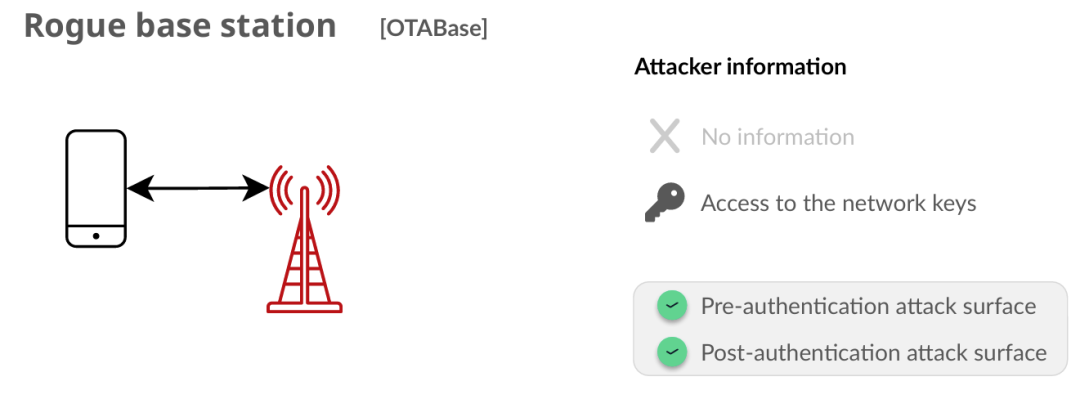Click the tower's lattice mast
Screen dimensions: 1080x417
(x=304, y=259)
